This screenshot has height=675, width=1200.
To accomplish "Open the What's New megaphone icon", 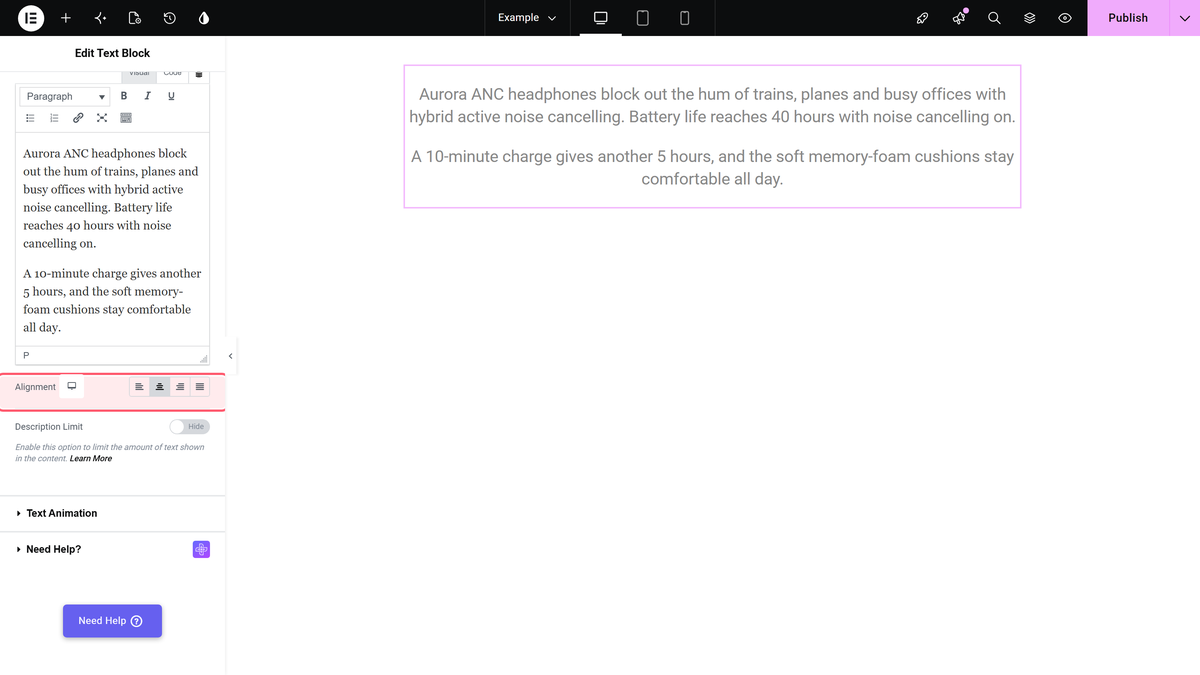I will pos(959,18).
